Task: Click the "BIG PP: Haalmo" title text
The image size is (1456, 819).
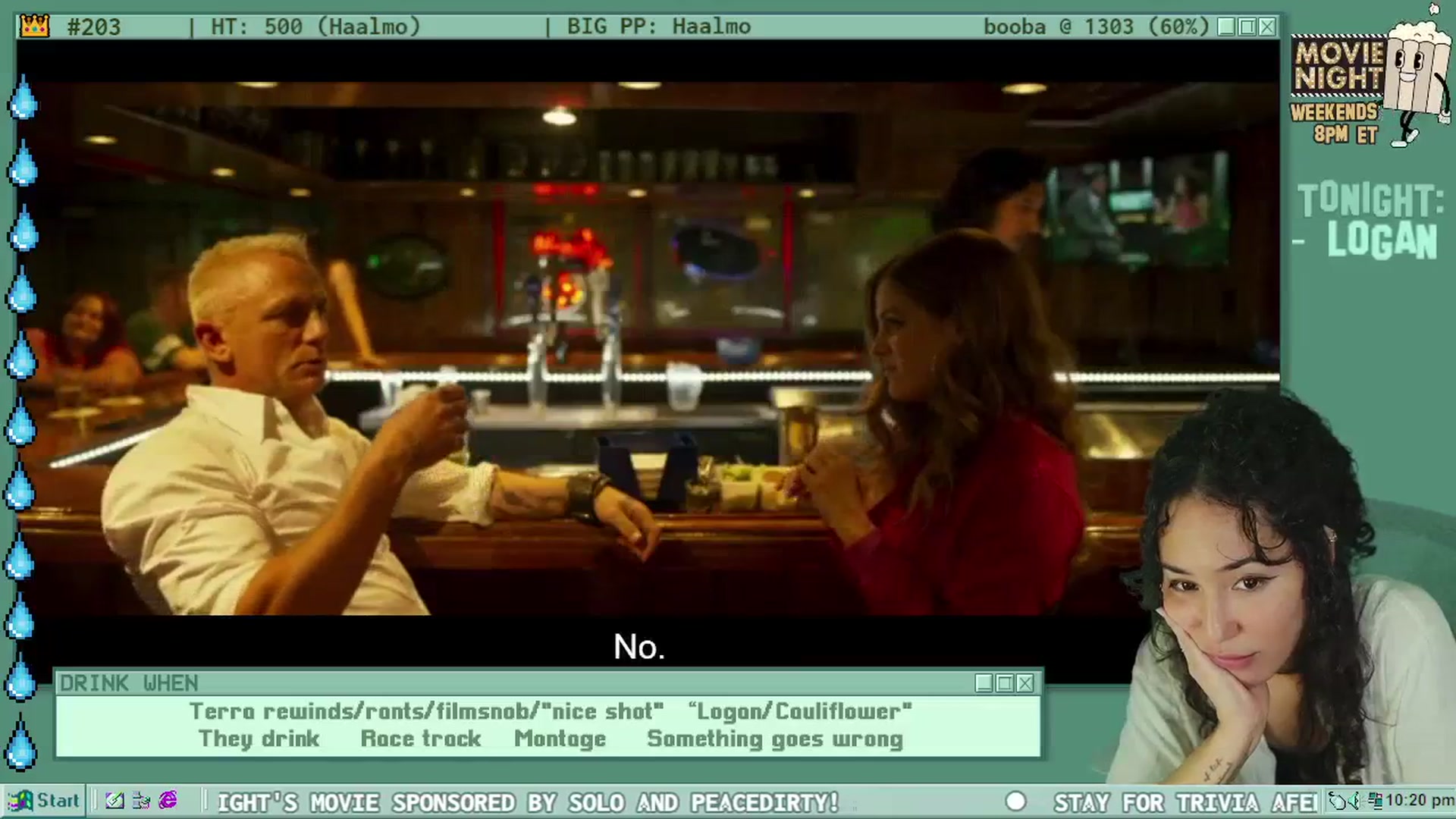Action: [x=659, y=27]
